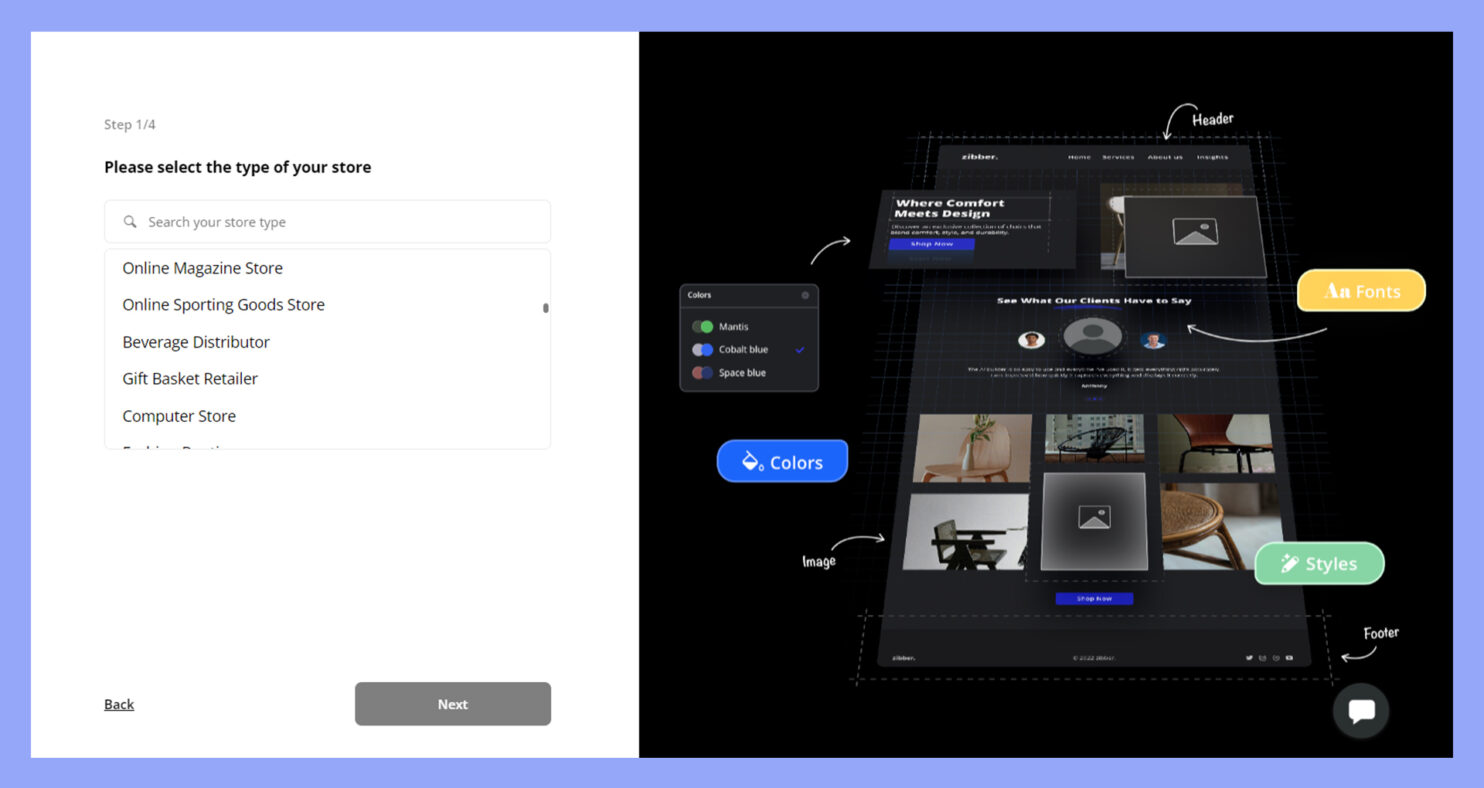The width and height of the screenshot is (1484, 788).
Task: Choose the Space blue color scheme
Action: [x=741, y=373]
